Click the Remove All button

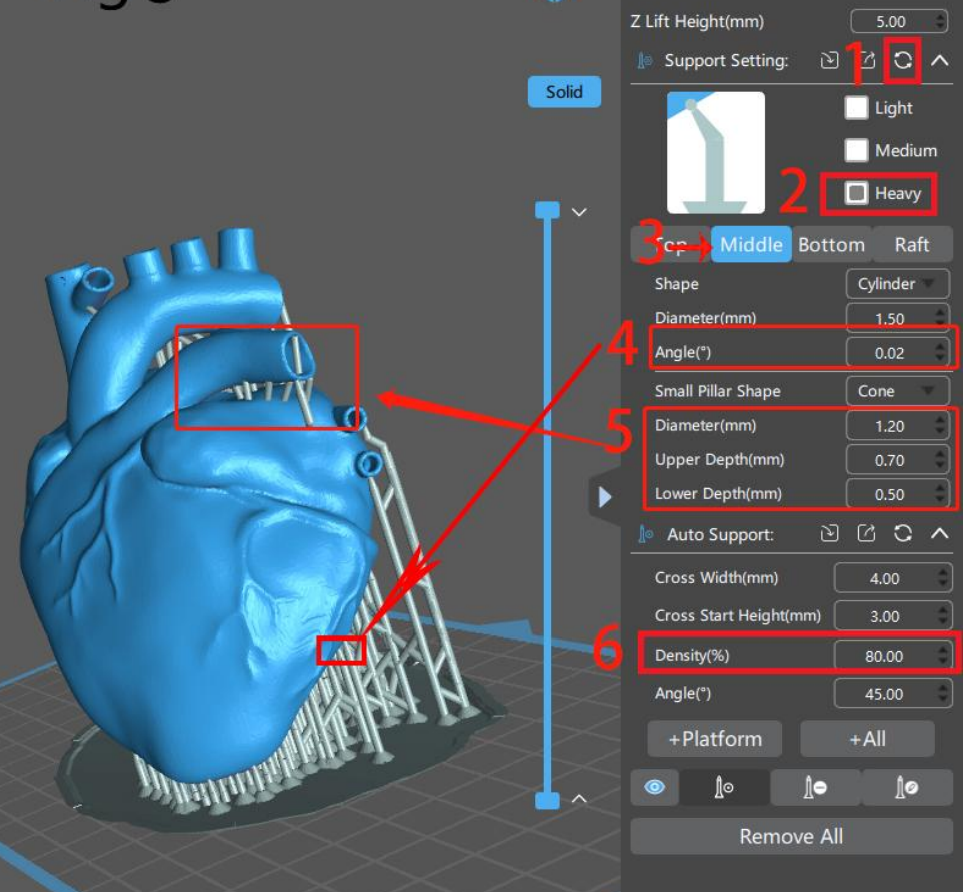pyautogui.click(x=791, y=836)
